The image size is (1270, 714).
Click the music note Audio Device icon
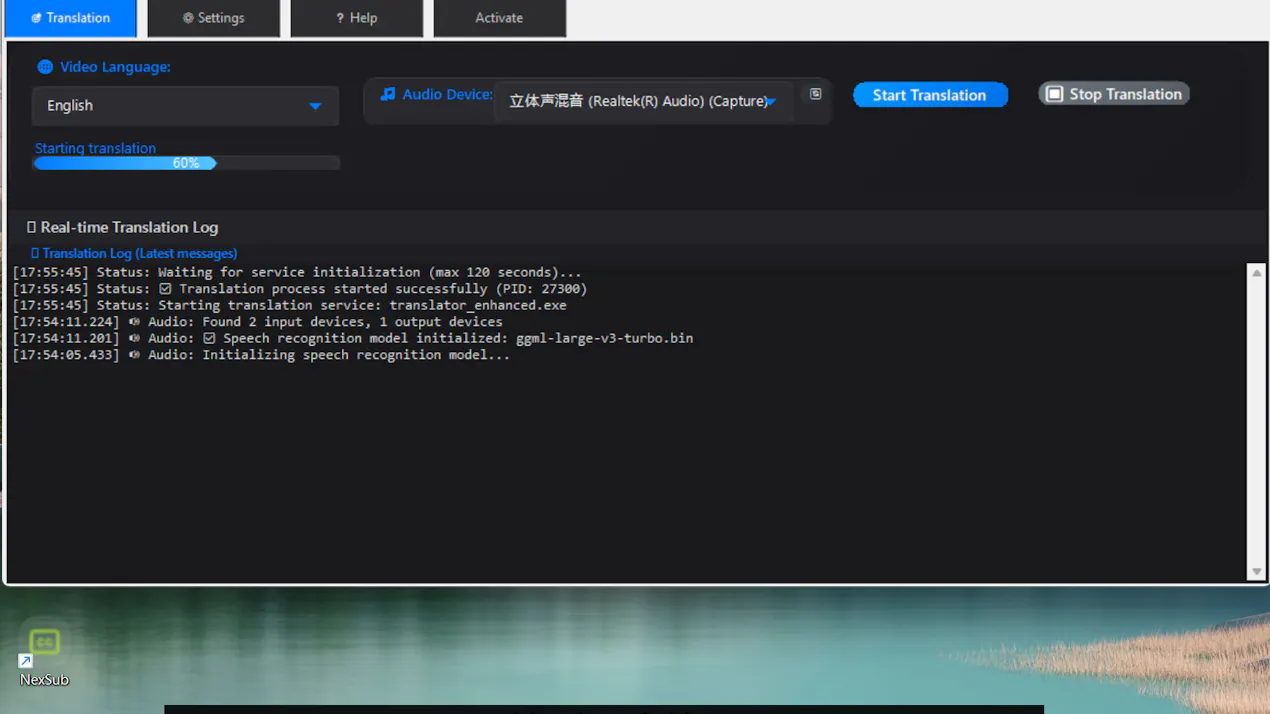(388, 94)
